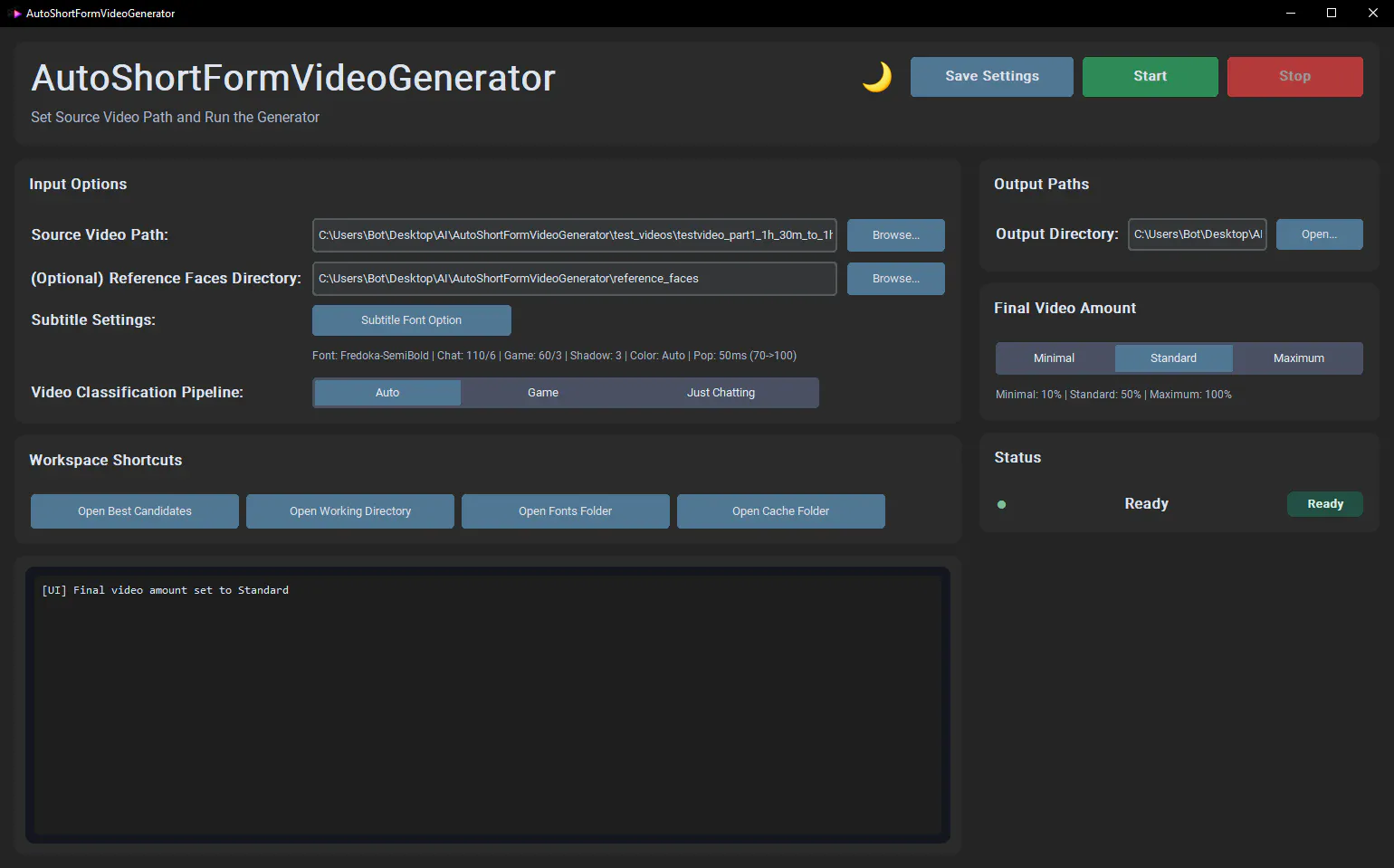Open the output directory
Image resolution: width=1394 pixels, height=868 pixels.
[1320, 234]
